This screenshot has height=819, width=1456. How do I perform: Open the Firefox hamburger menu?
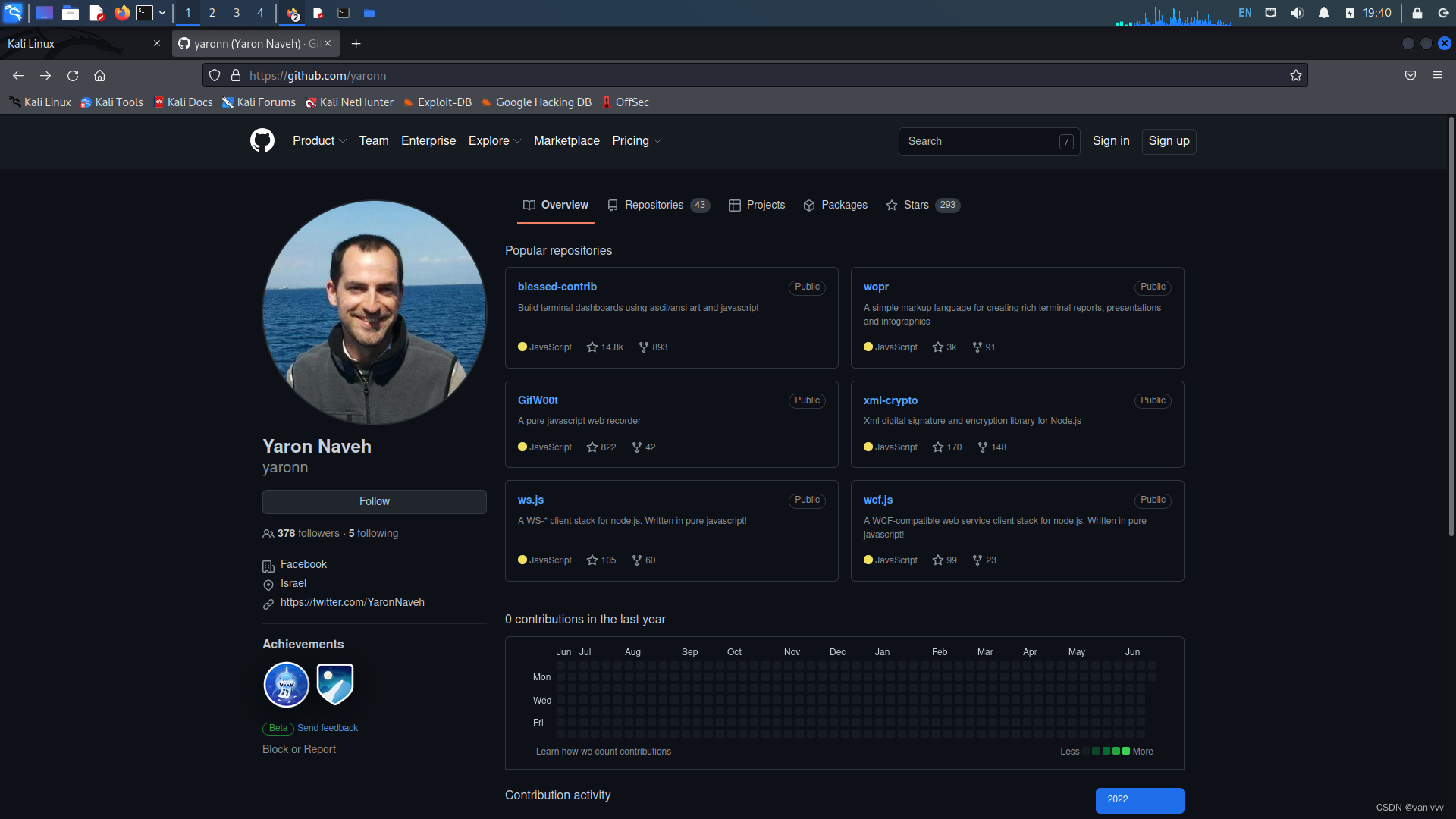[x=1438, y=75]
